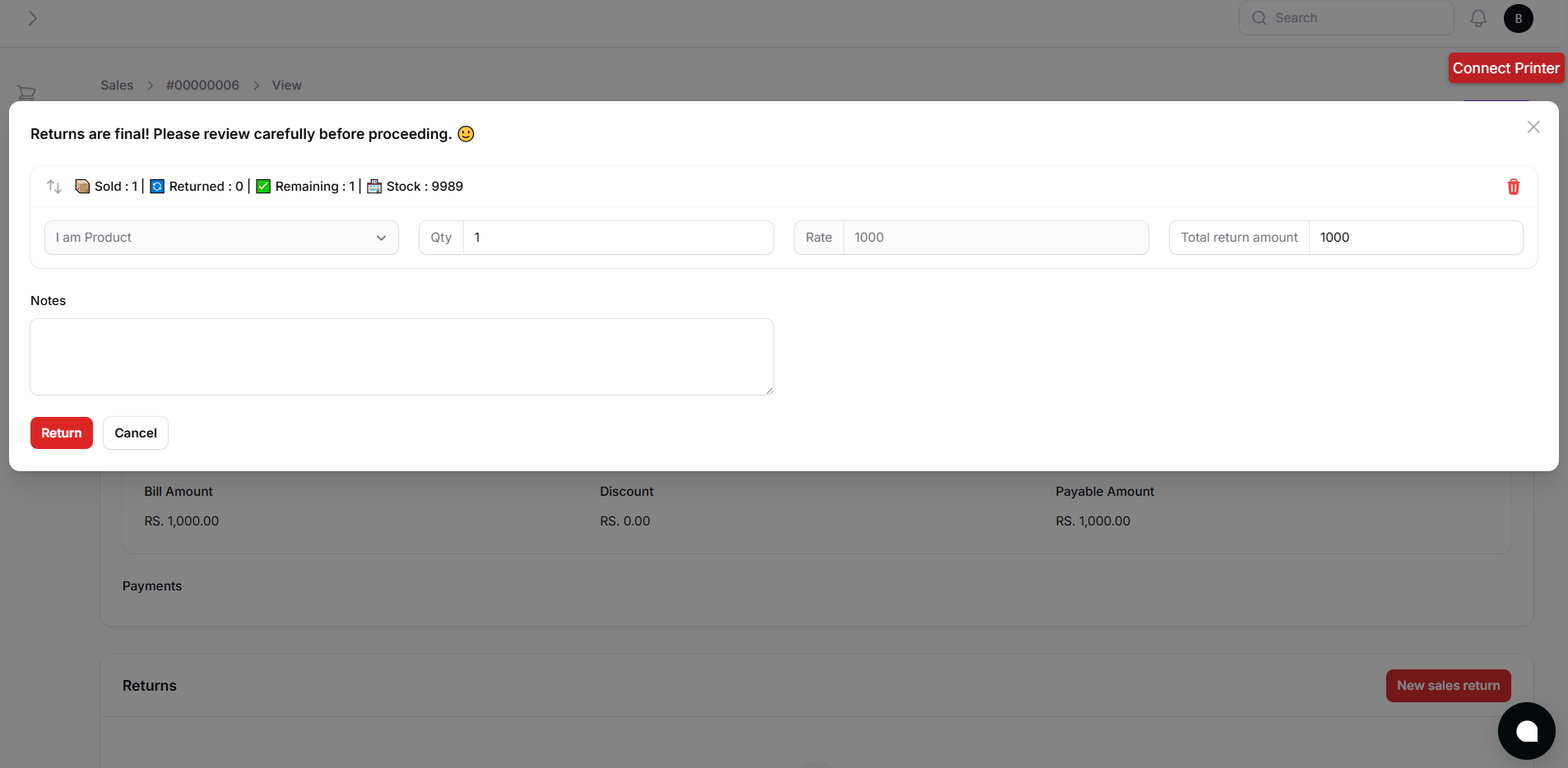Screen dimensions: 1568x768
Task: Click the Qty input field
Action: tap(619, 238)
